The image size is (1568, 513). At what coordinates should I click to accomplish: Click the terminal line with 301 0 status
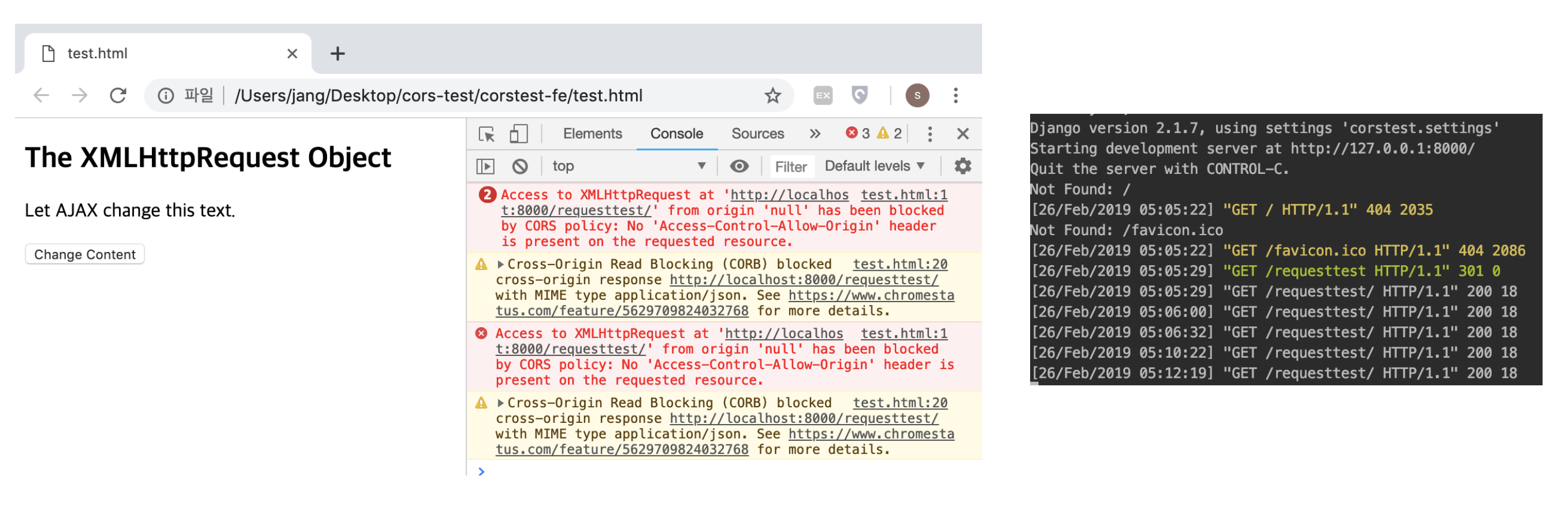click(x=1265, y=272)
